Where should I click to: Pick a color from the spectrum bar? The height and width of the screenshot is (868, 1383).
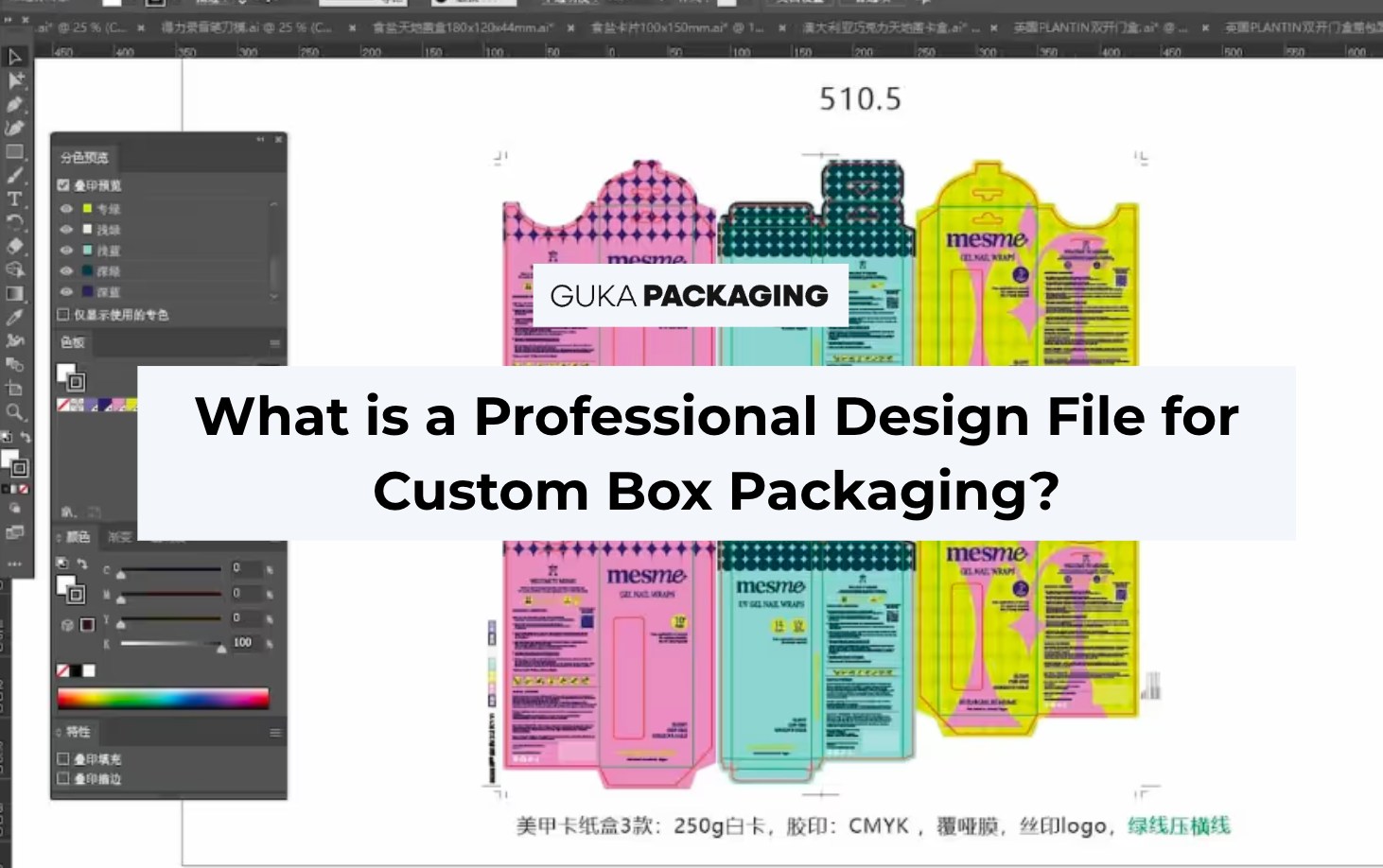point(164,699)
